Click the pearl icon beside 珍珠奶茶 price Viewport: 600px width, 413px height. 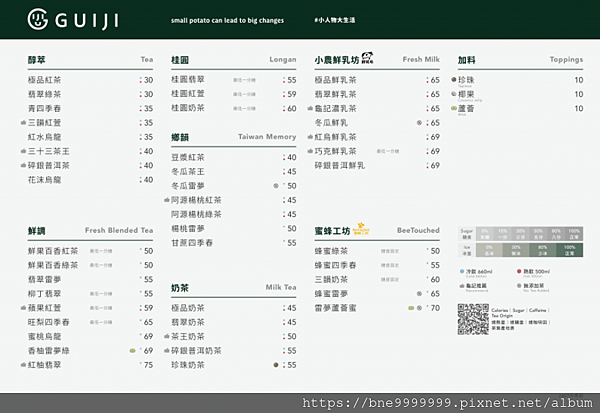pyautogui.click(x=276, y=365)
